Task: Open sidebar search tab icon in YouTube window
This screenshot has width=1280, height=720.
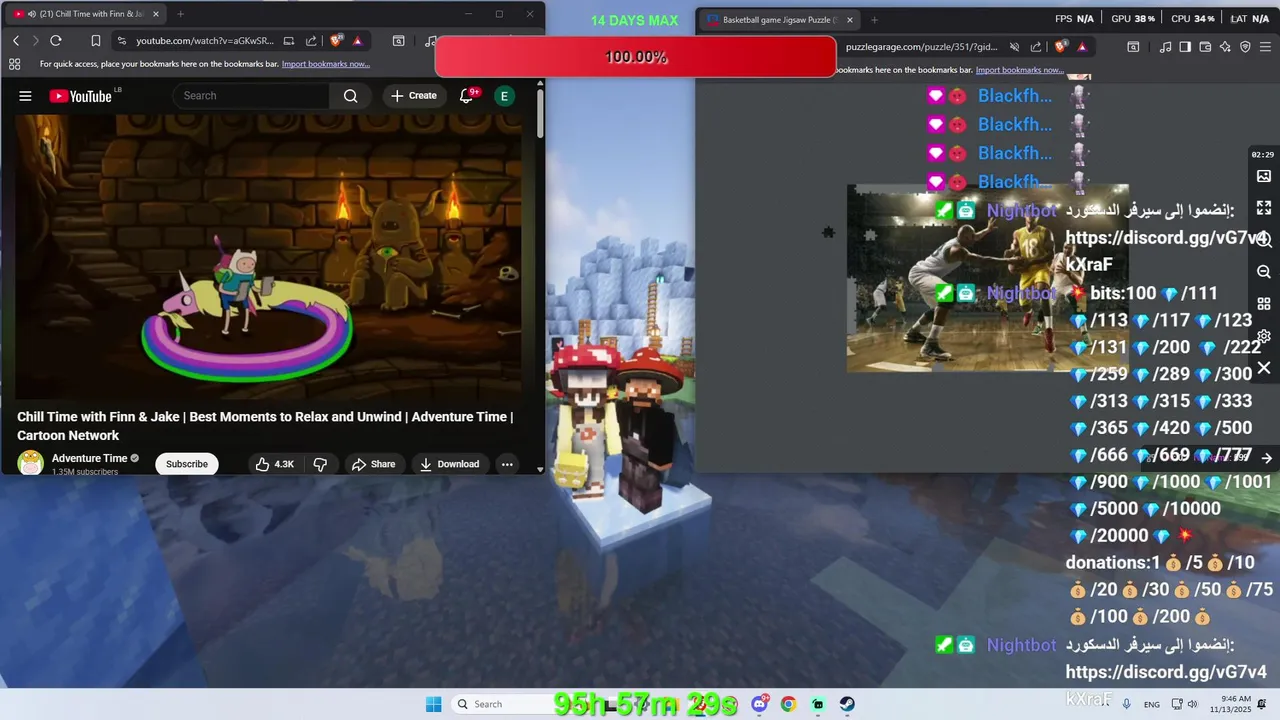Action: point(398,41)
